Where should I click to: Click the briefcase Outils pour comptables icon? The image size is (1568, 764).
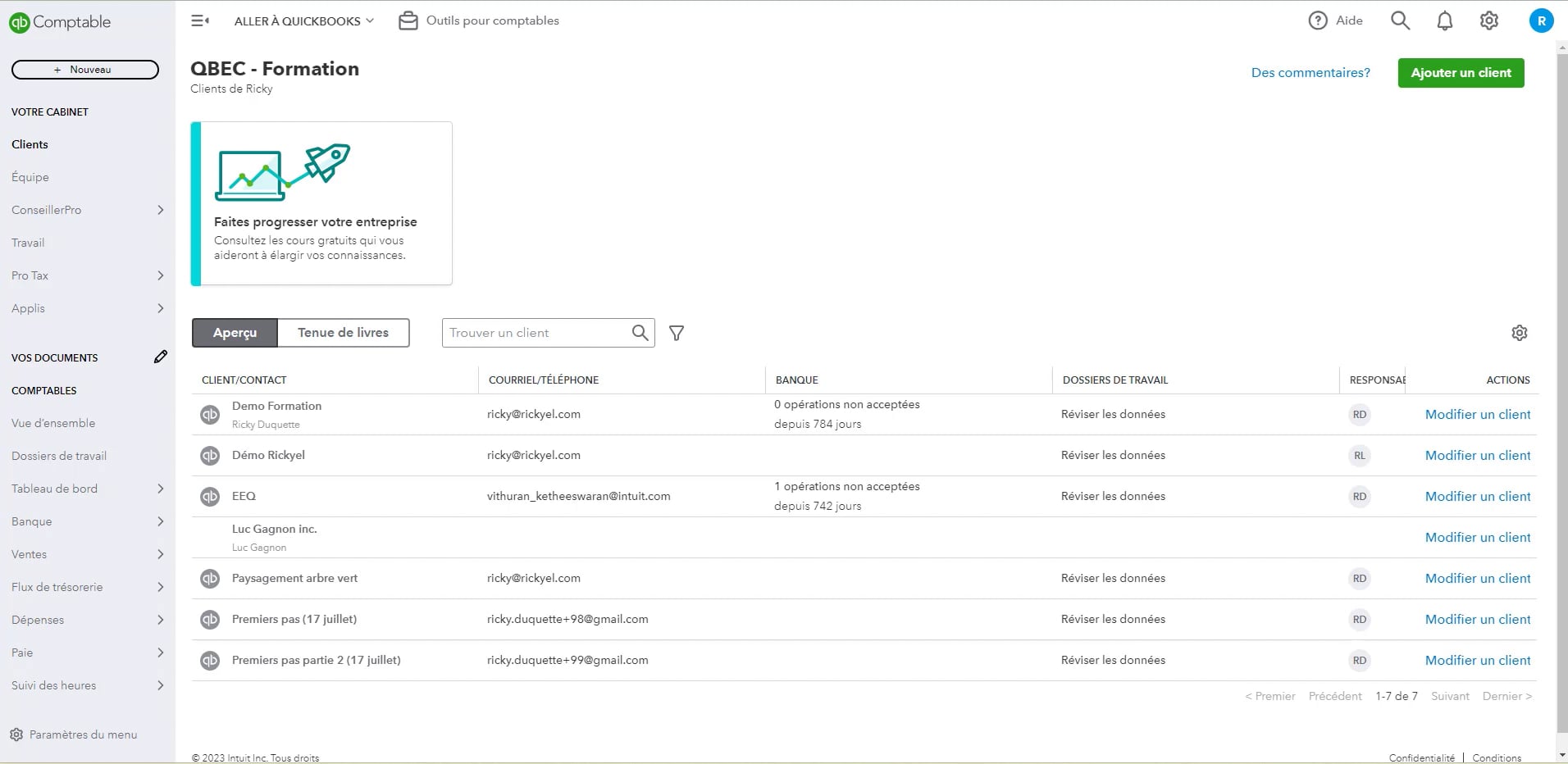[408, 20]
